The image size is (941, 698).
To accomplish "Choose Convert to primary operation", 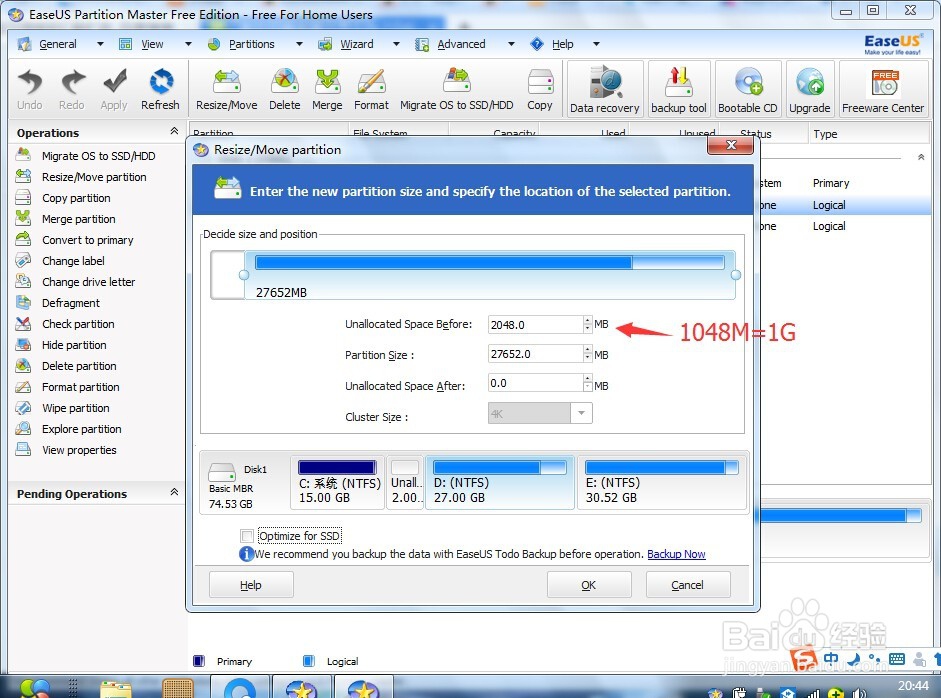I will (x=74, y=240).
